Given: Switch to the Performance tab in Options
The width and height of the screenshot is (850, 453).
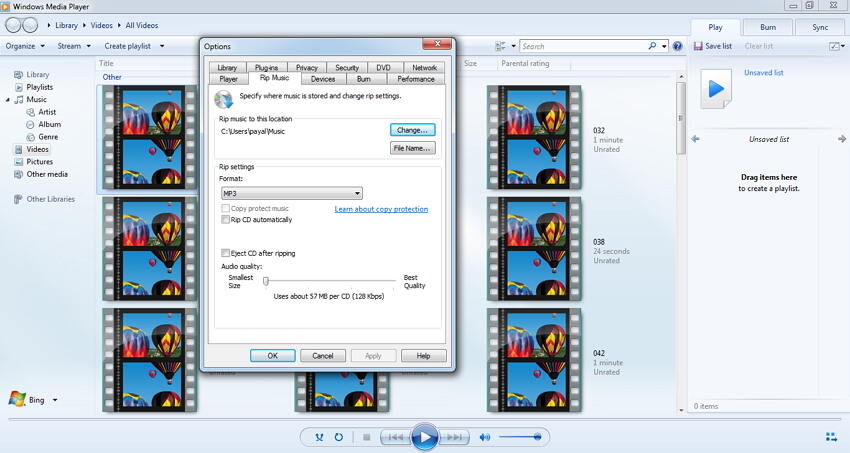Looking at the screenshot, I should [416, 79].
